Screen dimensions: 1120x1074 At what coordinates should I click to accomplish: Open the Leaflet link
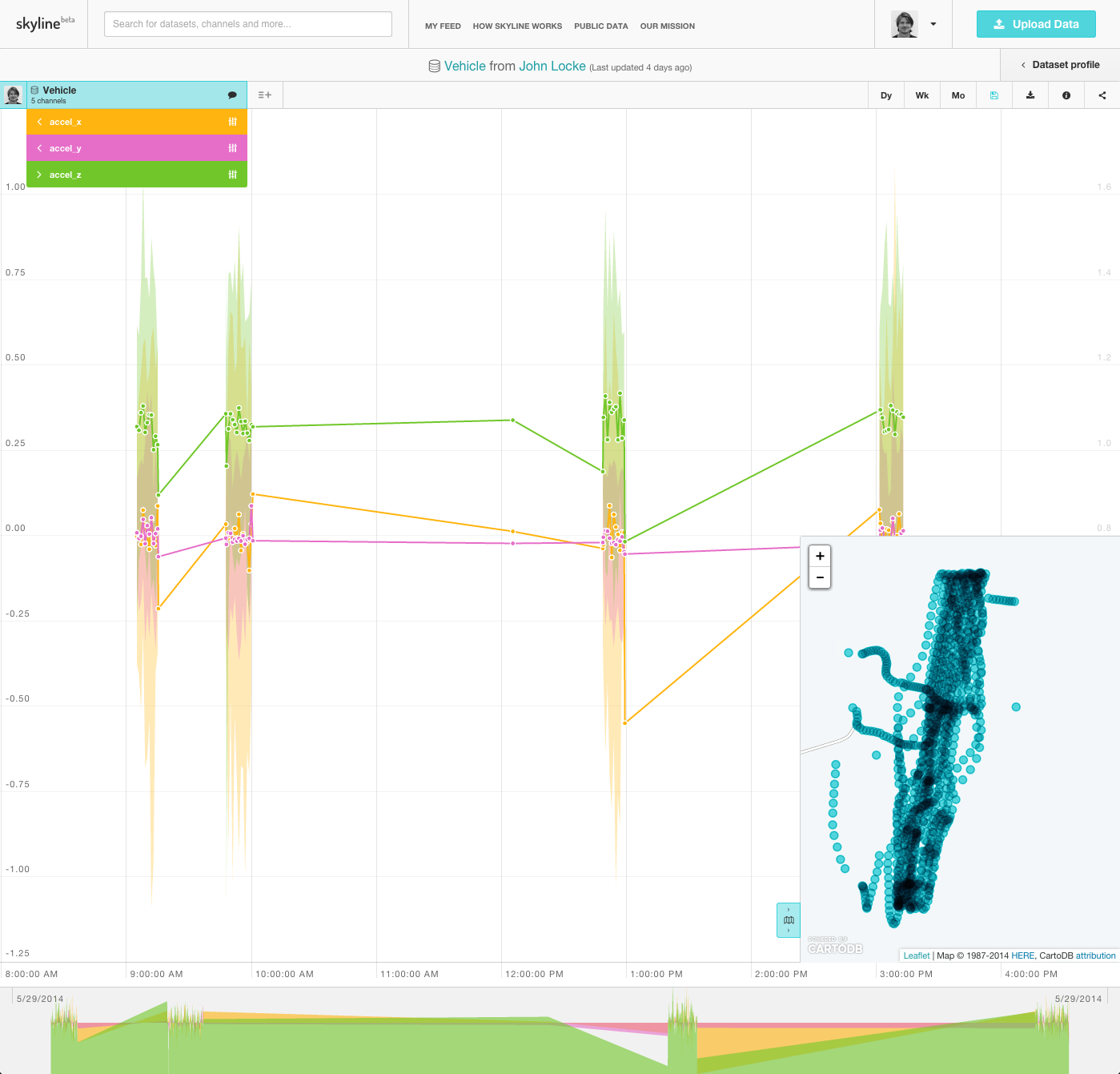click(x=917, y=955)
